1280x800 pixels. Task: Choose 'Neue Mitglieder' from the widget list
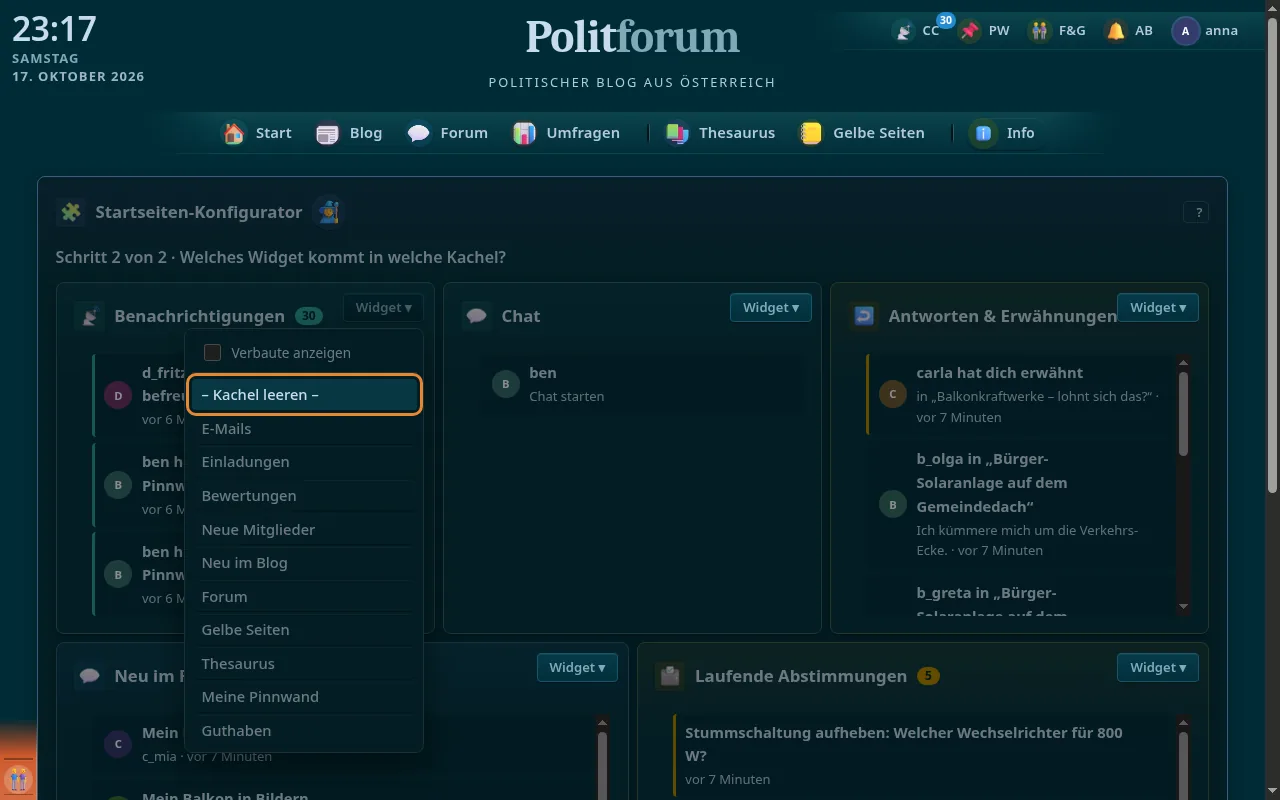(x=304, y=530)
